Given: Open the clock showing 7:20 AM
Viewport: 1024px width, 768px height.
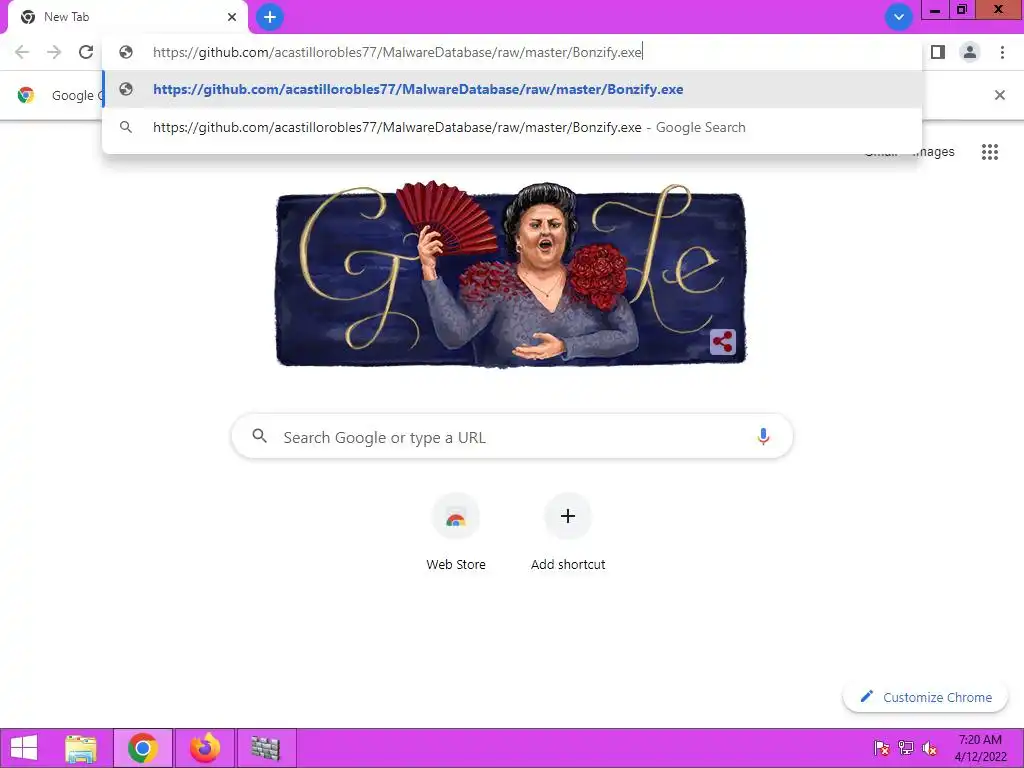Looking at the screenshot, I should (980, 748).
